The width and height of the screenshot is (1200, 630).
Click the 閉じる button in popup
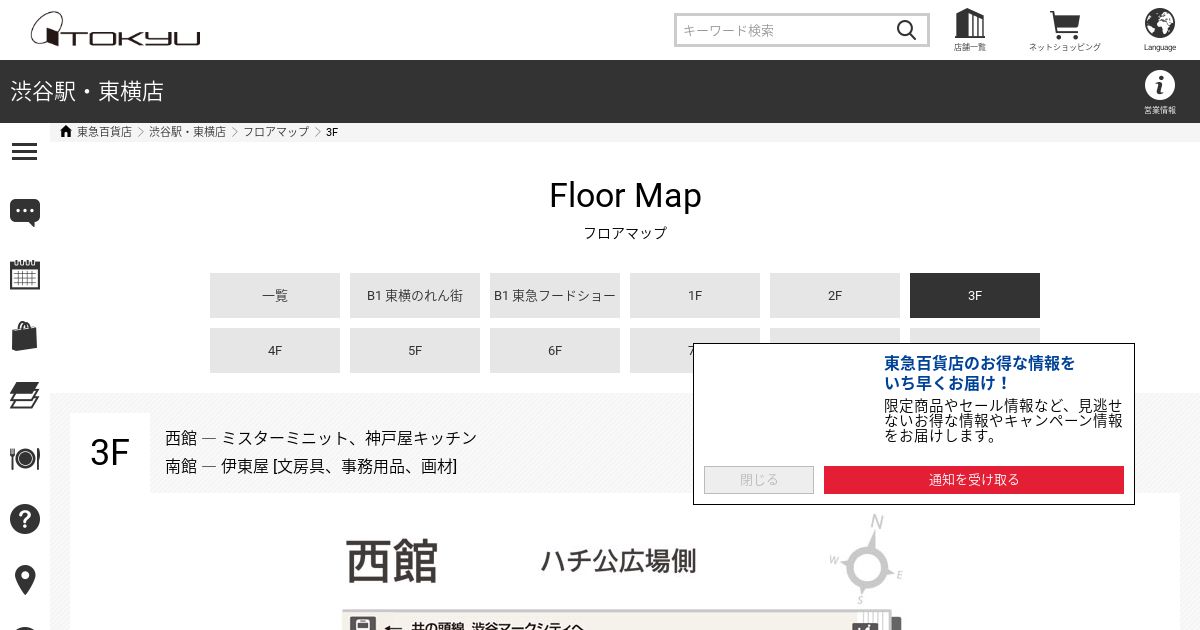759,480
